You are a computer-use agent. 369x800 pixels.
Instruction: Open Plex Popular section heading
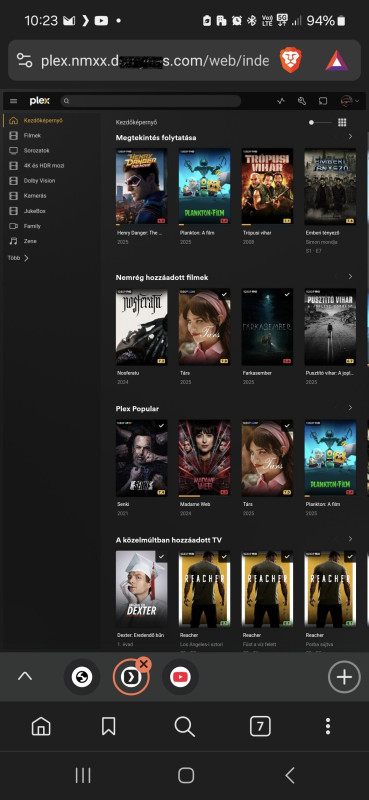137,409
